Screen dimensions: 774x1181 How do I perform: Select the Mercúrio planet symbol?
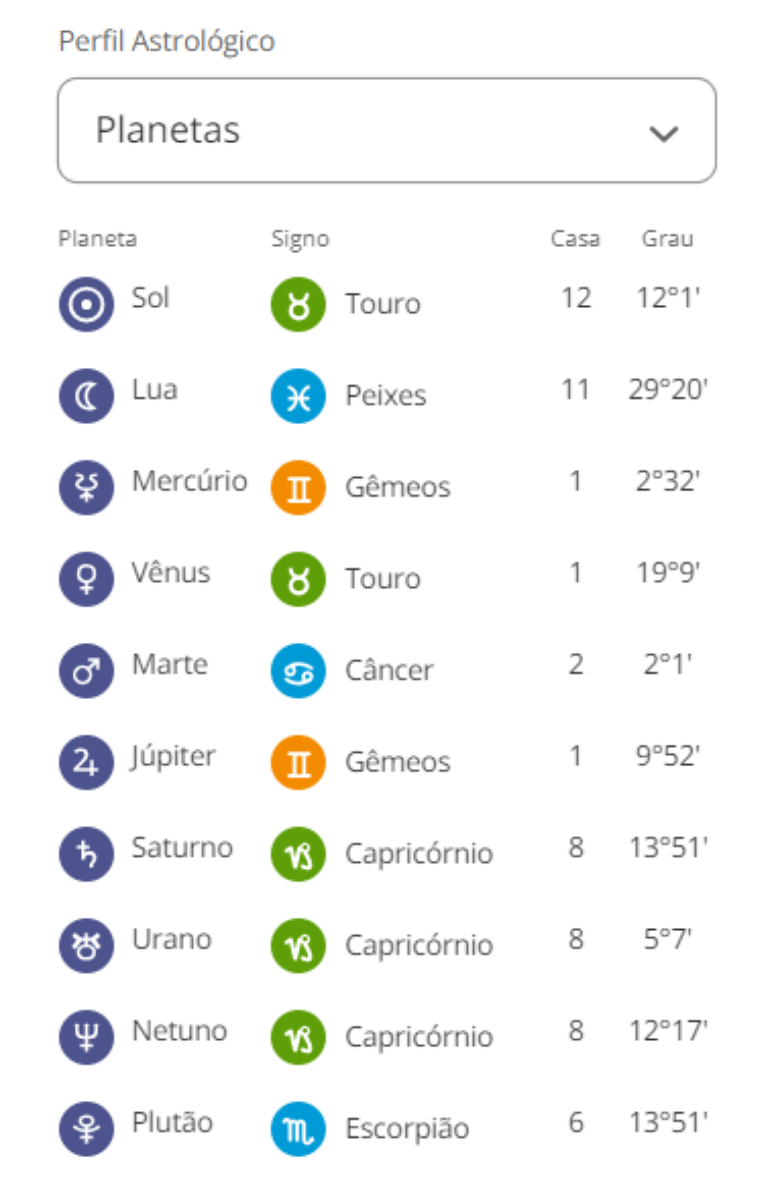[87, 487]
